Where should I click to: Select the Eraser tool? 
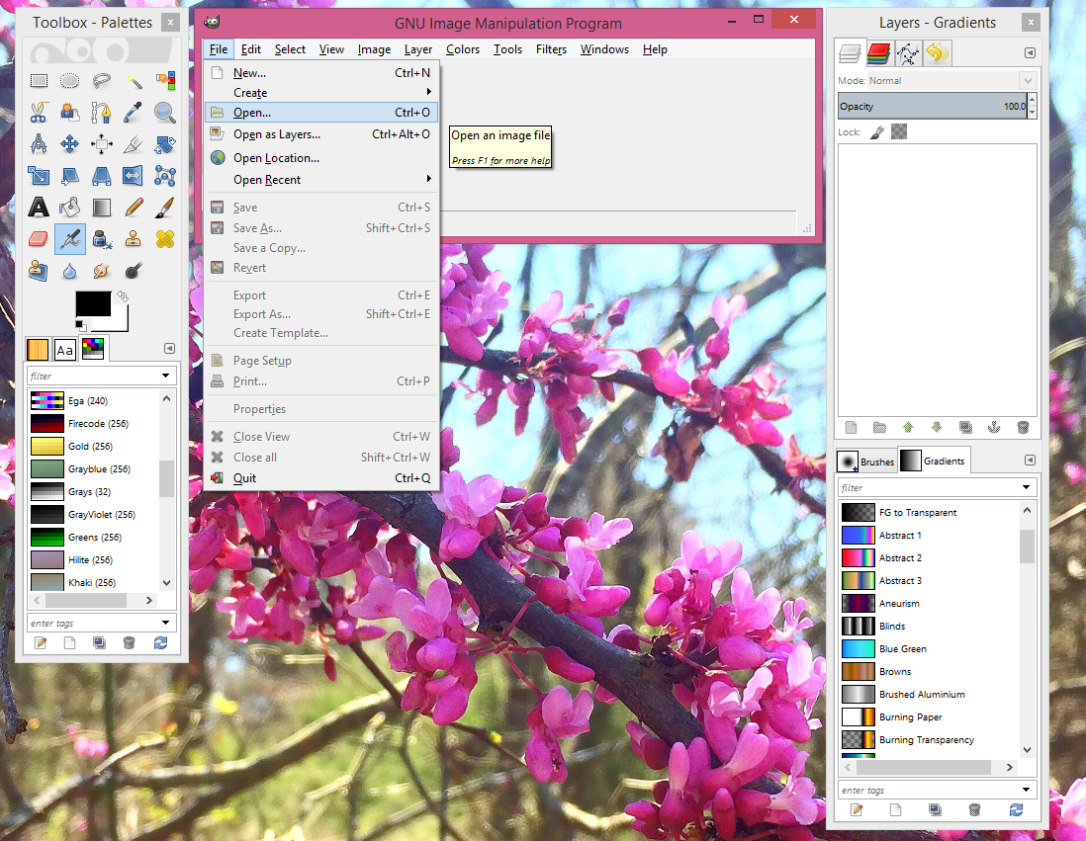[x=38, y=239]
